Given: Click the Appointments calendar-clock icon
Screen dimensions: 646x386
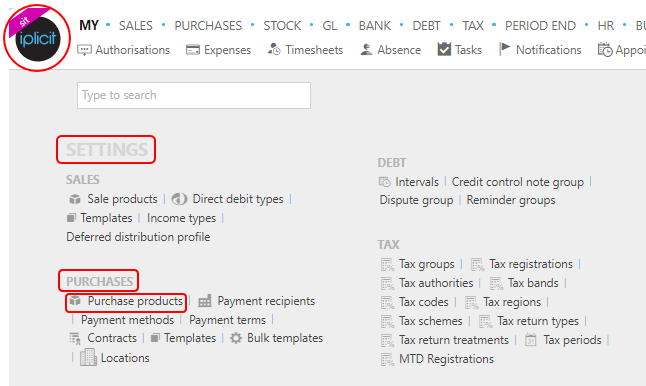Looking at the screenshot, I should (x=605, y=50).
